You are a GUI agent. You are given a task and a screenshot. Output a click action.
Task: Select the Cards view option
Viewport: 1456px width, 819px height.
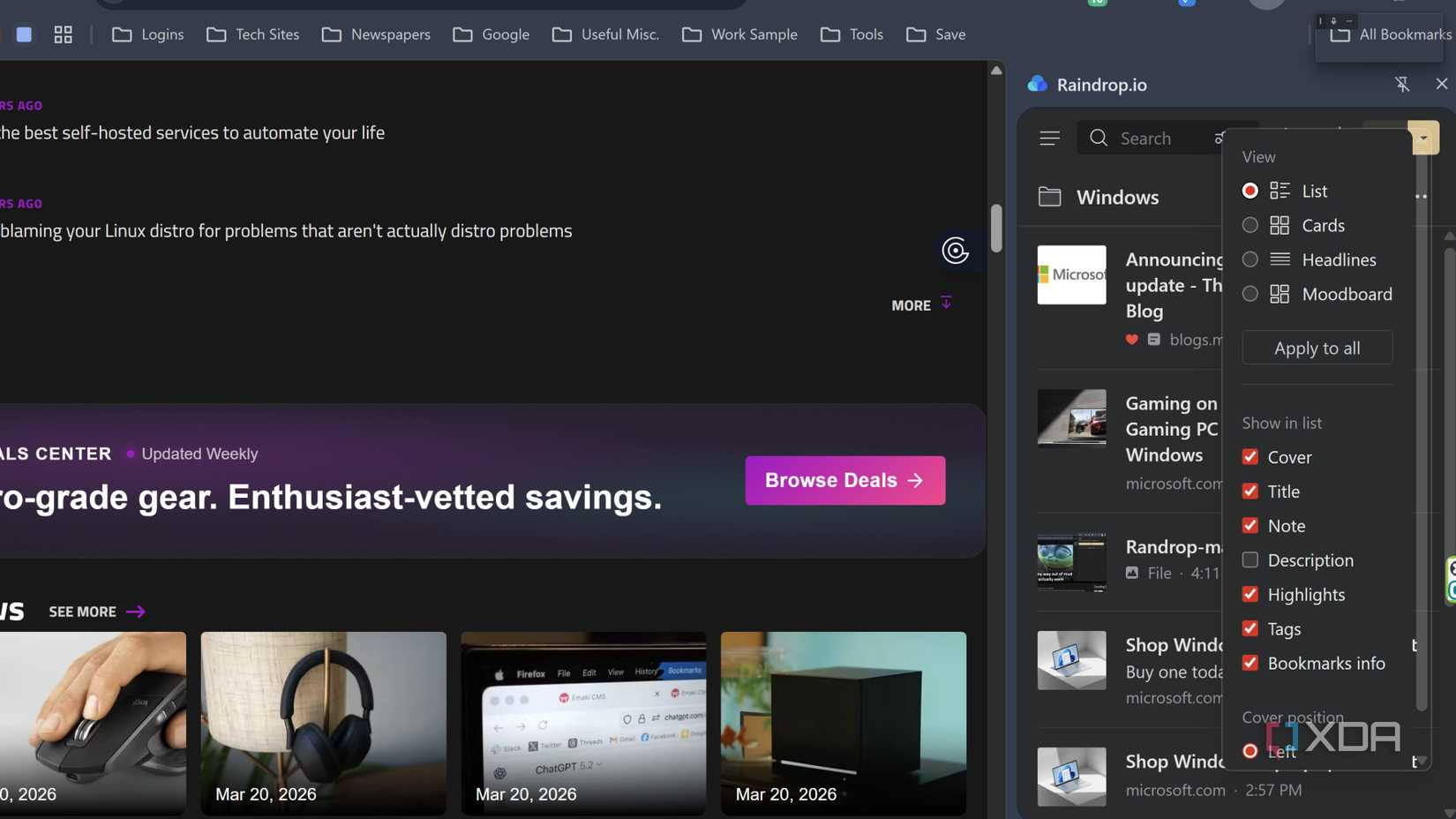[x=1250, y=225]
